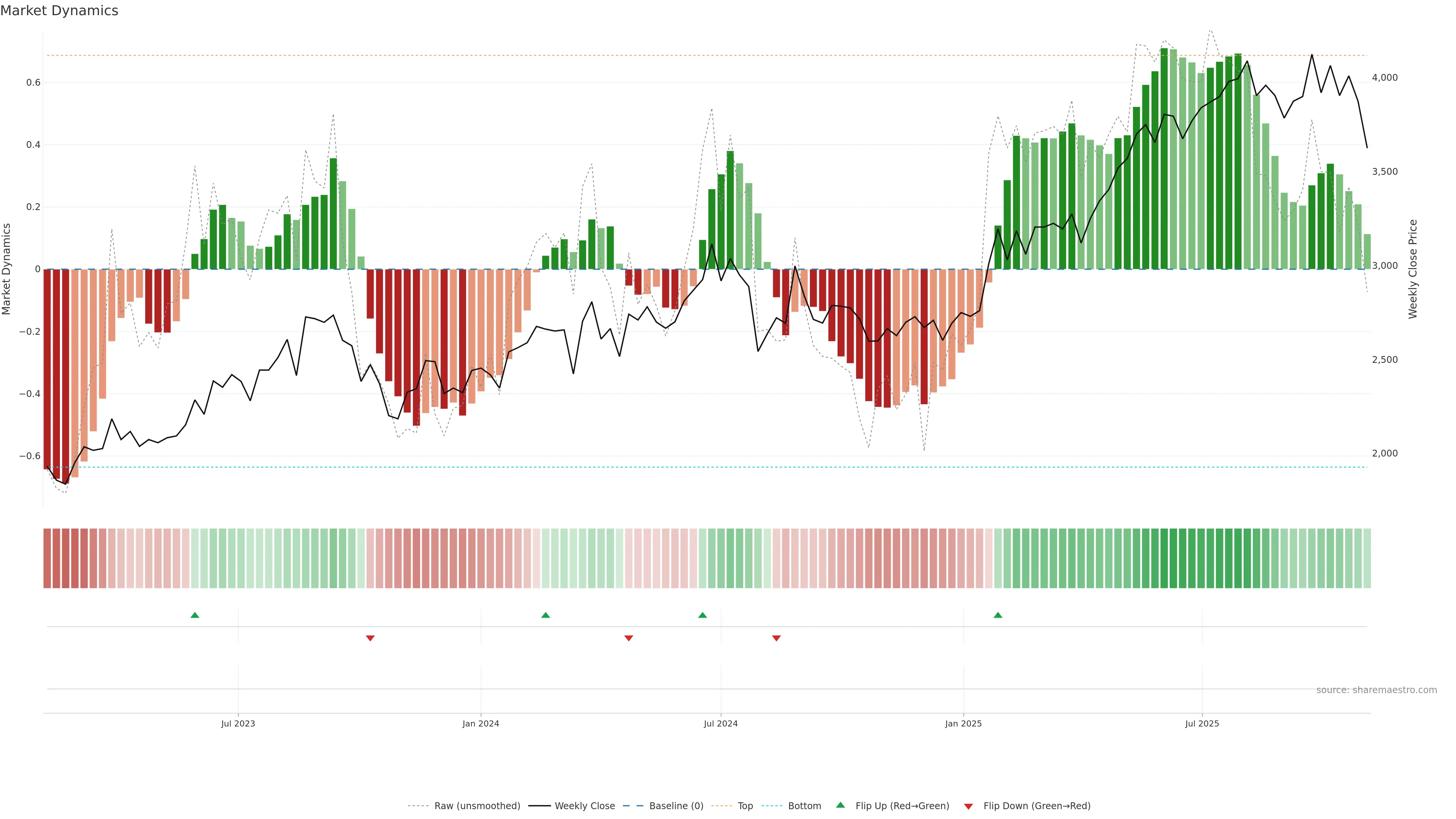Click the flip-up triangle just before Jul 2024
The height and width of the screenshot is (819, 1456).
pyautogui.click(x=702, y=615)
